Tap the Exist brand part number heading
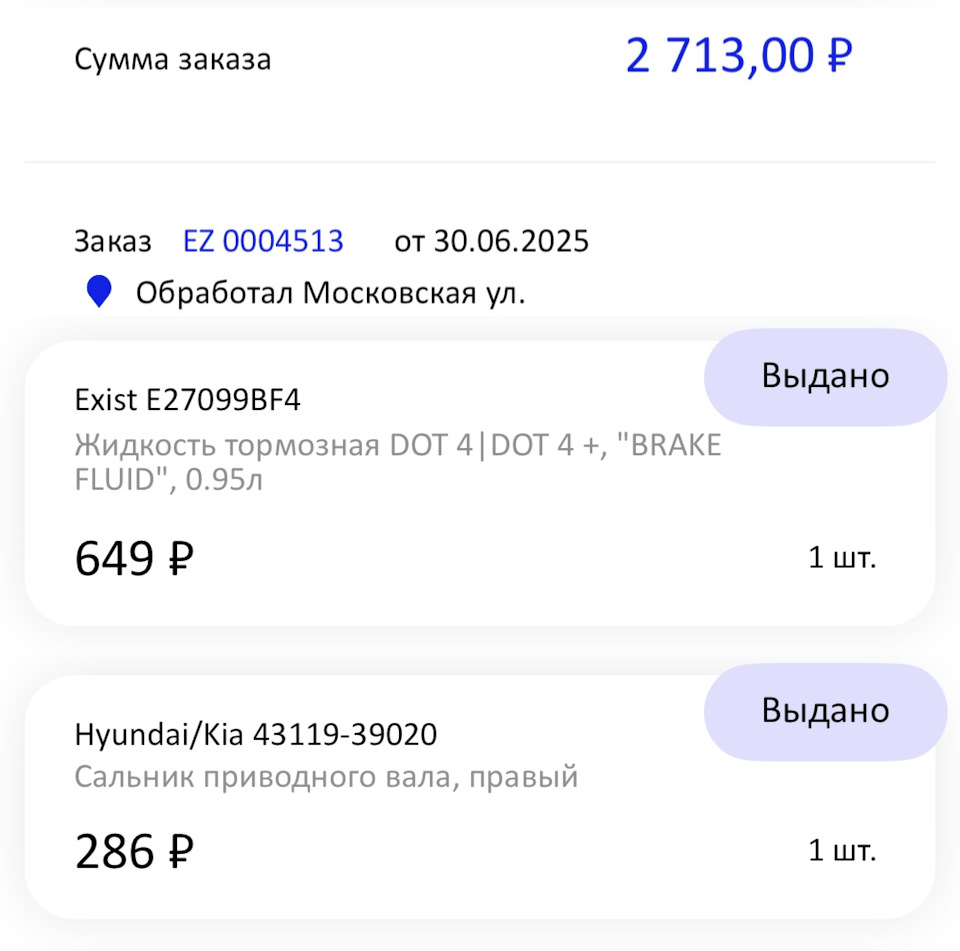The image size is (960, 951). (x=187, y=400)
